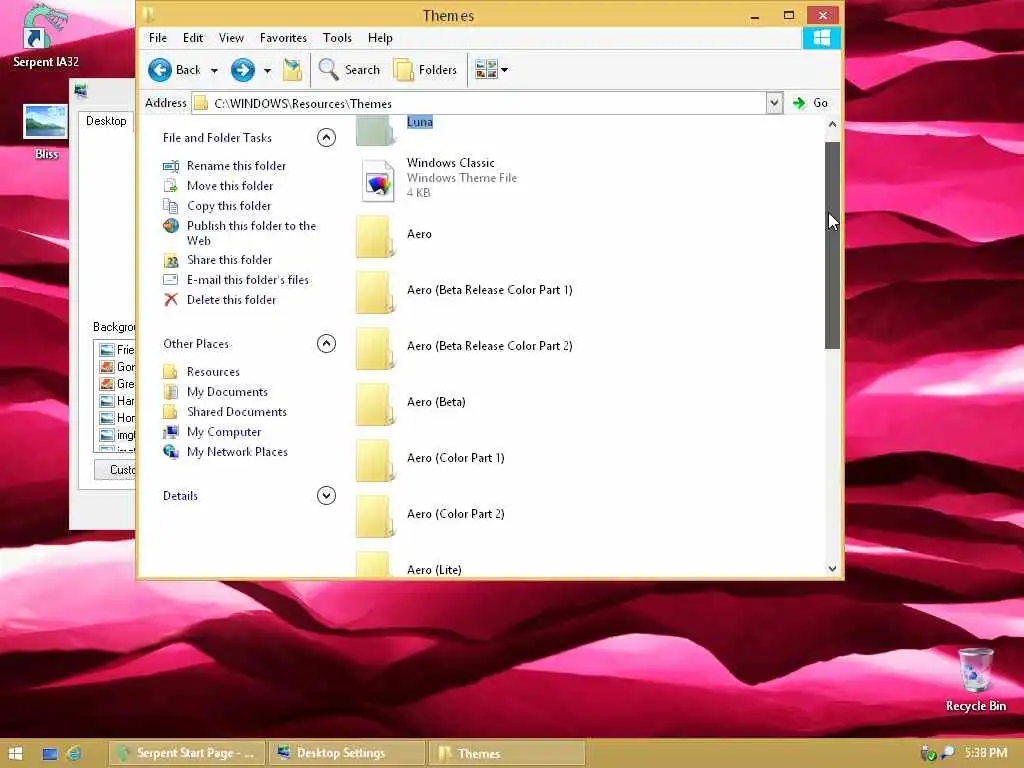Open the View menu

[x=231, y=38]
